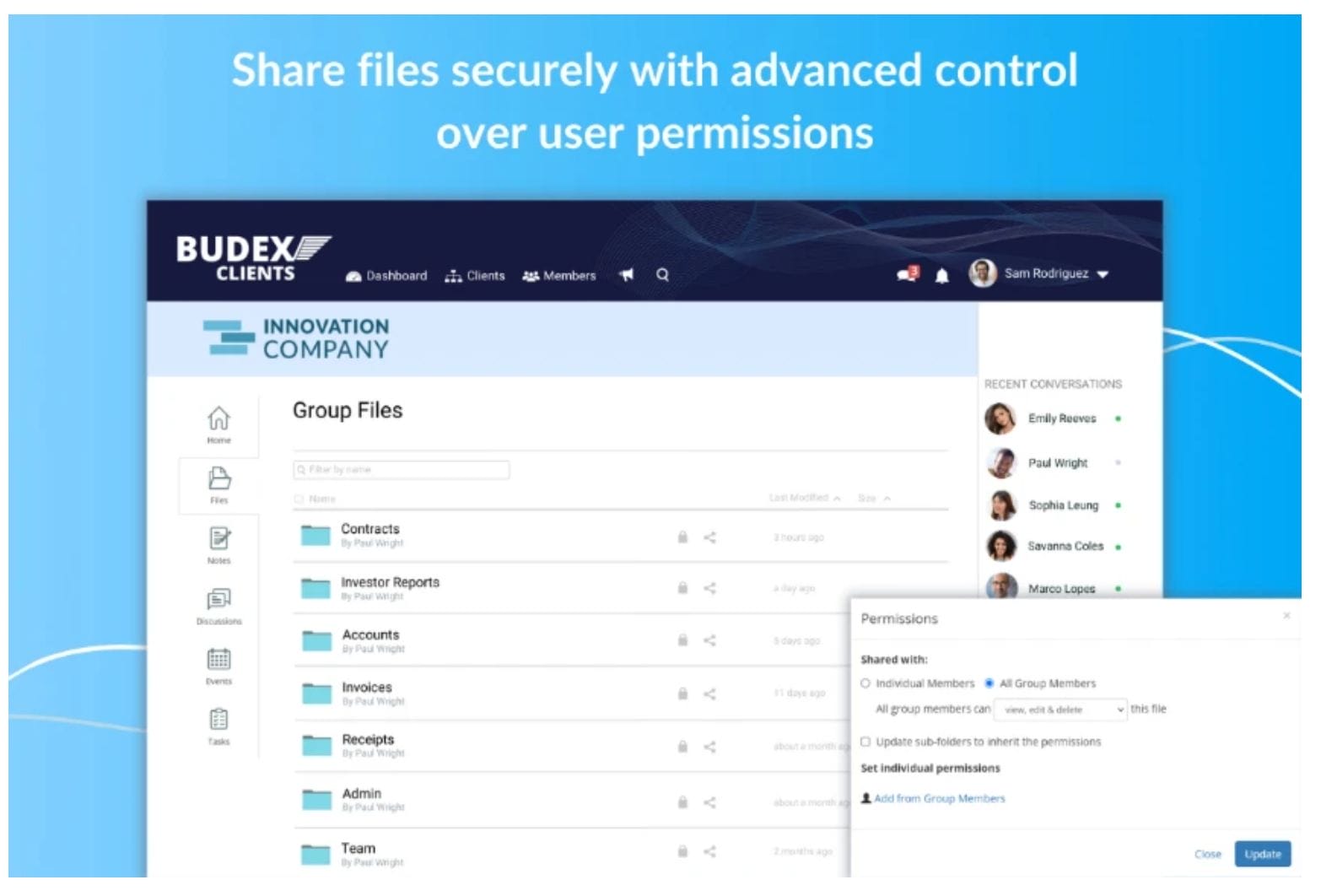Click Add from Group Members link
Screen dimensions: 1321x896
point(939,798)
